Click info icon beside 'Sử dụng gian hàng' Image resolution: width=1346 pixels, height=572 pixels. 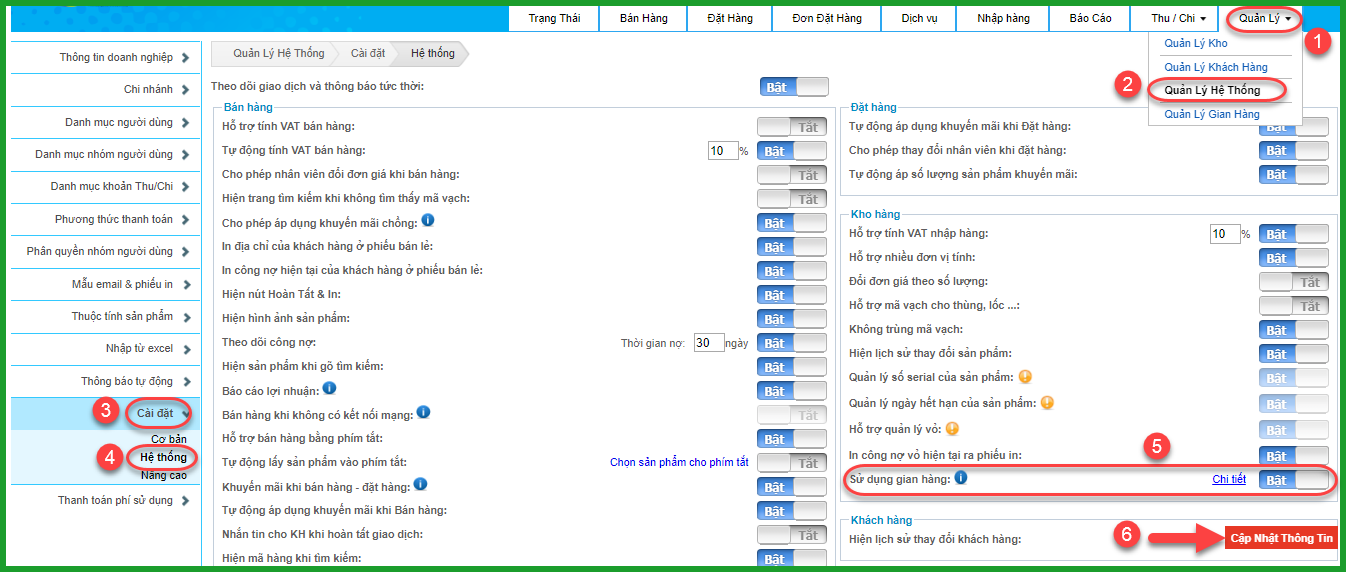pos(960,478)
